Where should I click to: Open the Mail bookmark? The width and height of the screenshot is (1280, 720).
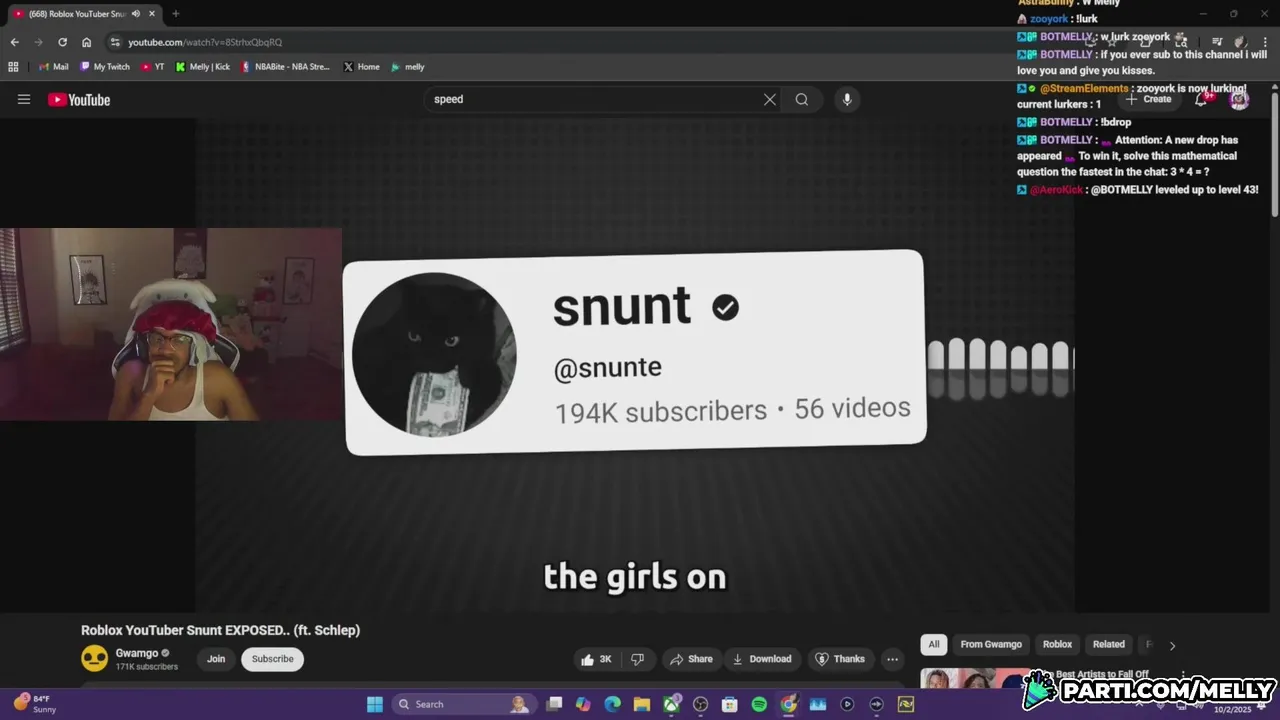coord(53,67)
